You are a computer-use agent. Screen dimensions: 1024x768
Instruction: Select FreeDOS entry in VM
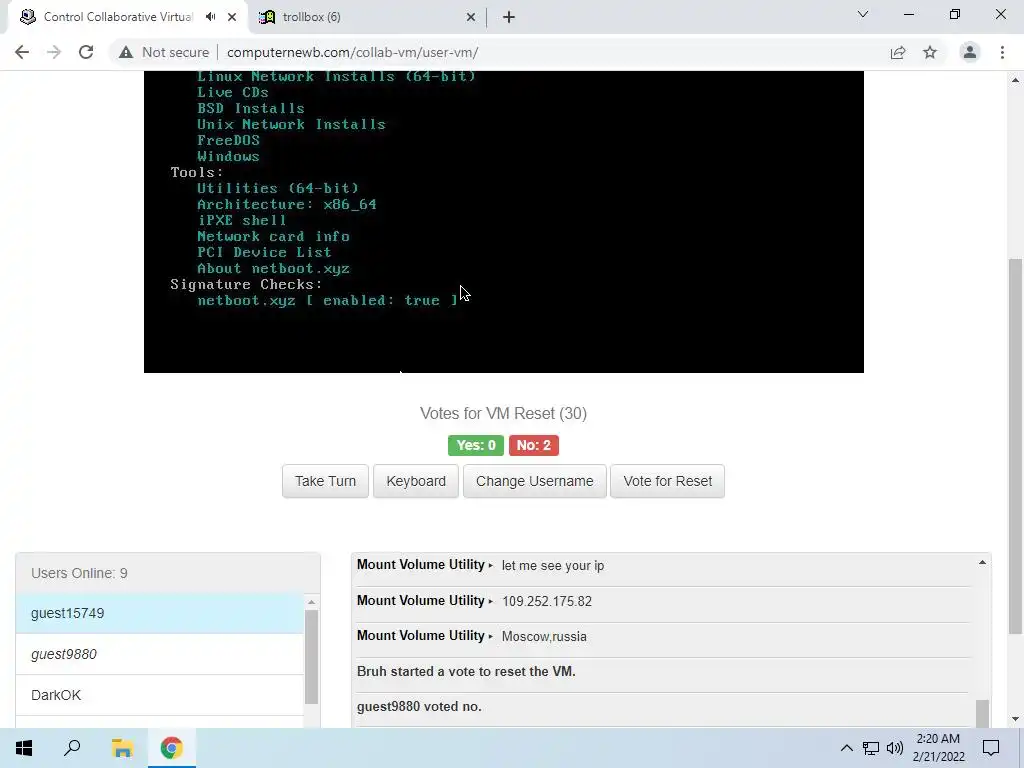pos(229,140)
